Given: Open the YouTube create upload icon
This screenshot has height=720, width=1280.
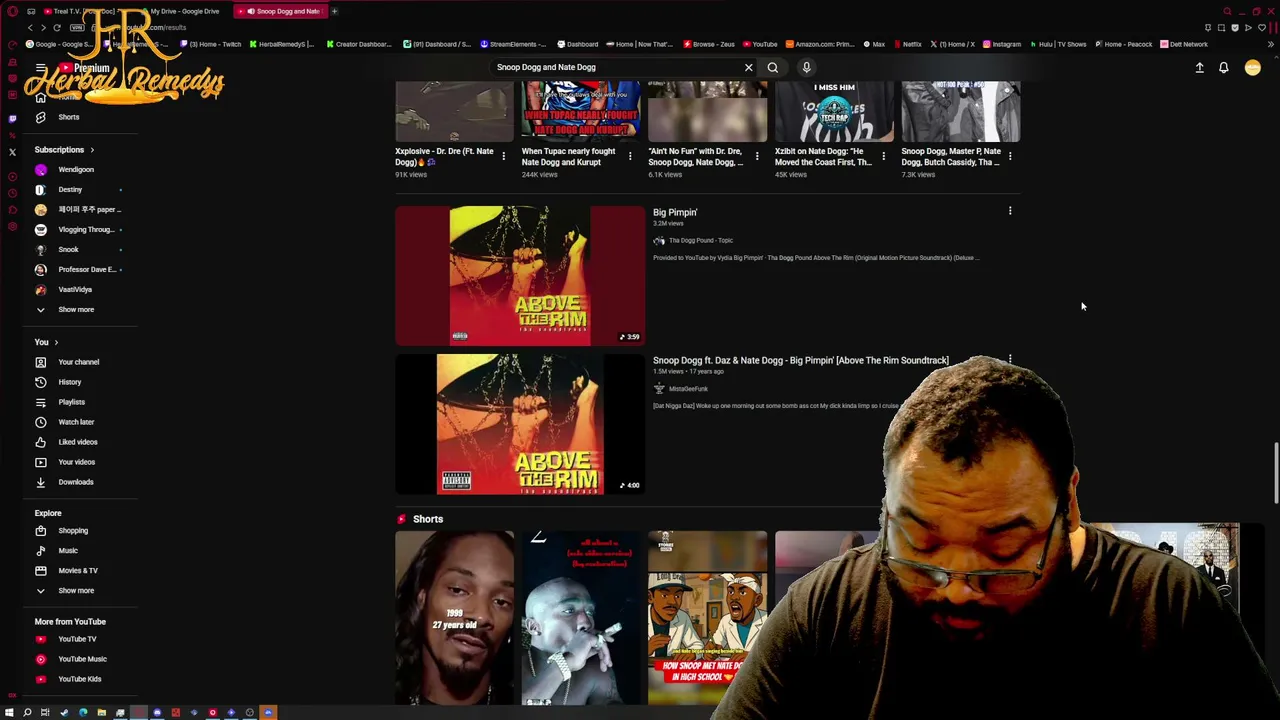Looking at the screenshot, I should click(1199, 67).
